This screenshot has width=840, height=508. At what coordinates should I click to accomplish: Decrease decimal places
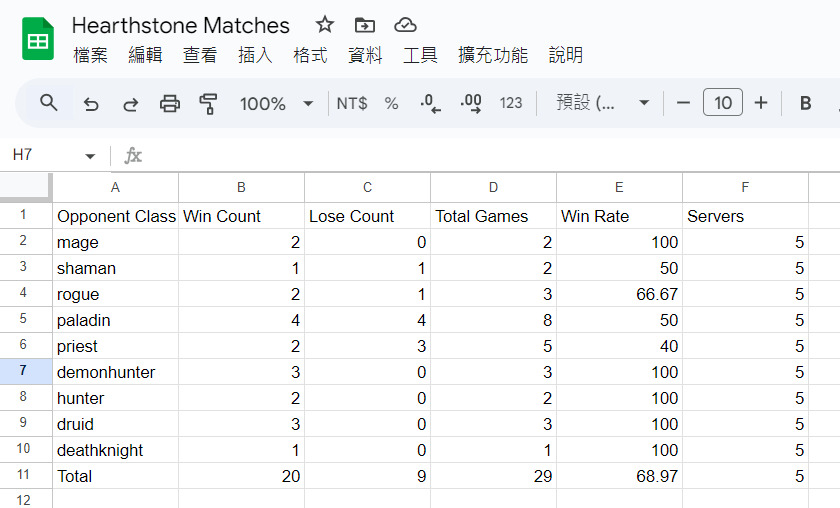point(430,103)
